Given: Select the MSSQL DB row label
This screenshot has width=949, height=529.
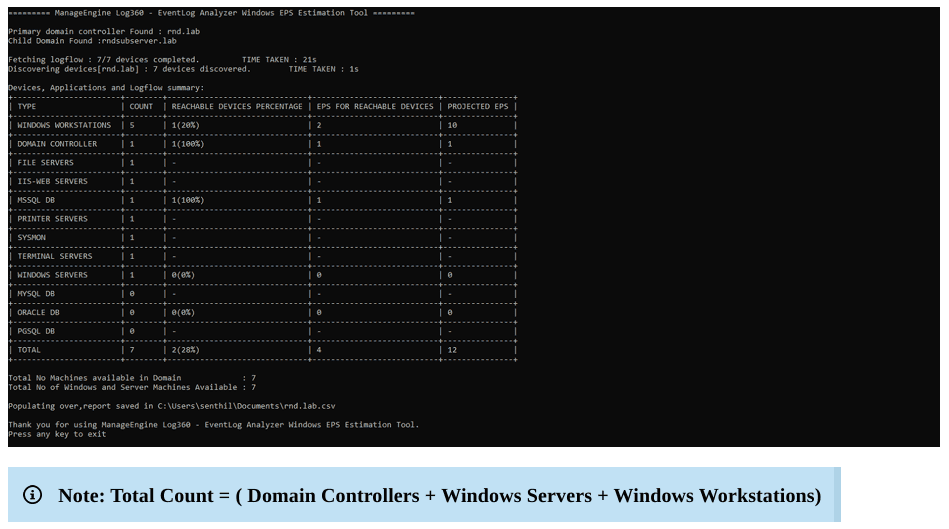Looking at the screenshot, I should point(36,200).
